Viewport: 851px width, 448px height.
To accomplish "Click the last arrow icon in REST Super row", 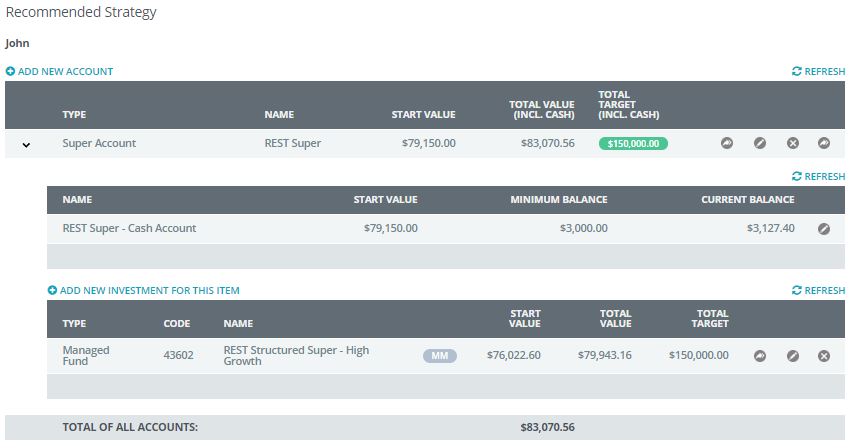I will pos(824,143).
